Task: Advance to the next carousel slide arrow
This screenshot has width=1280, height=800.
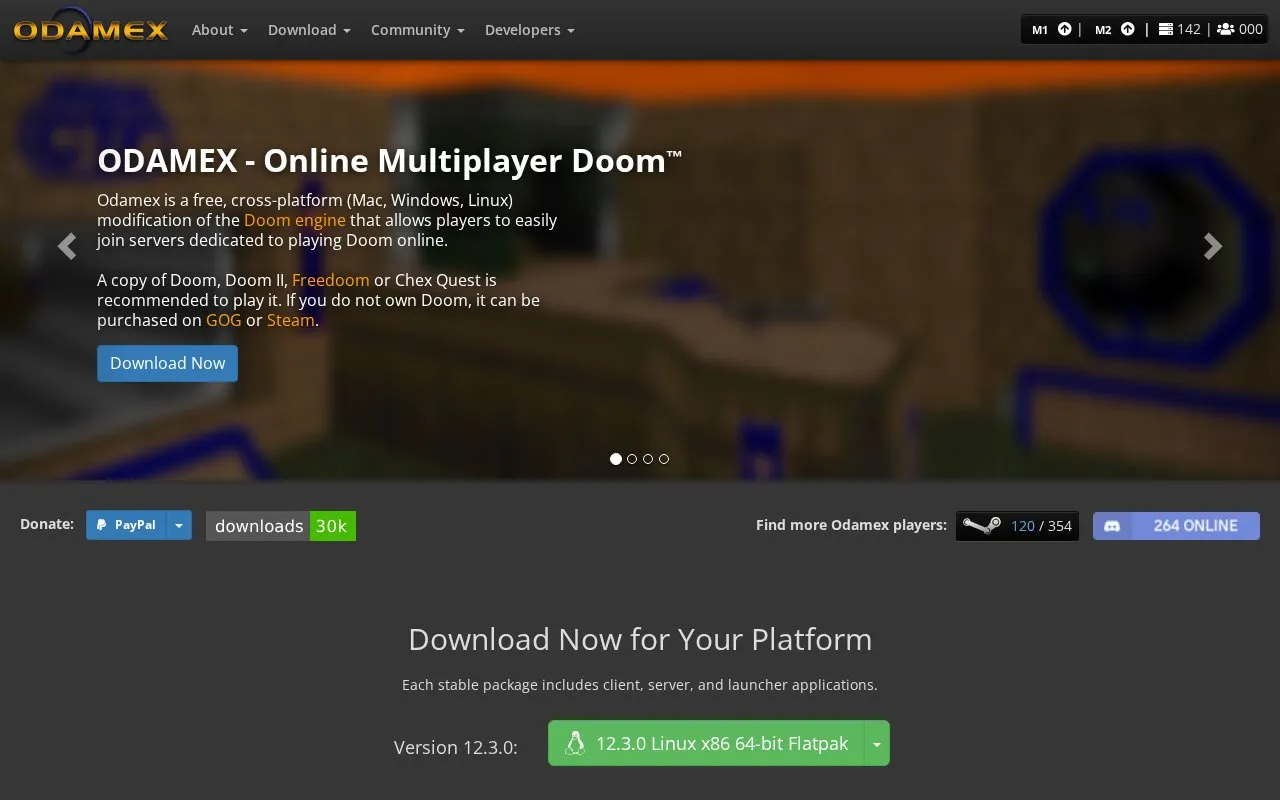Action: [1213, 246]
